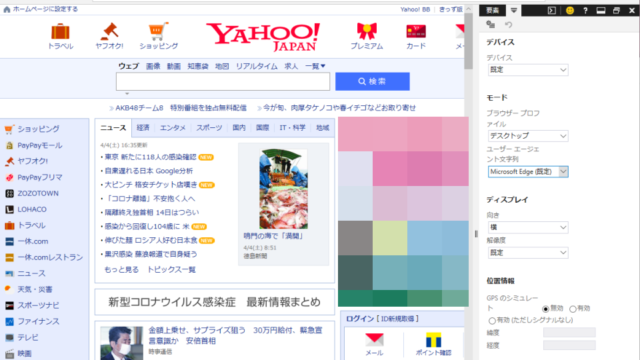
Task: Open the Card credit card icon
Action: tap(416, 31)
